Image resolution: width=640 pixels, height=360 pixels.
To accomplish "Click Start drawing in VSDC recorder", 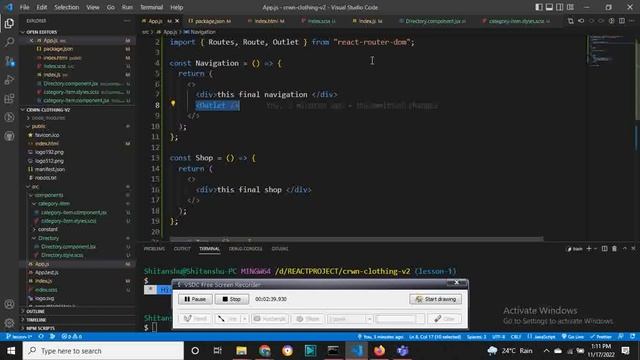I will tap(436, 299).
